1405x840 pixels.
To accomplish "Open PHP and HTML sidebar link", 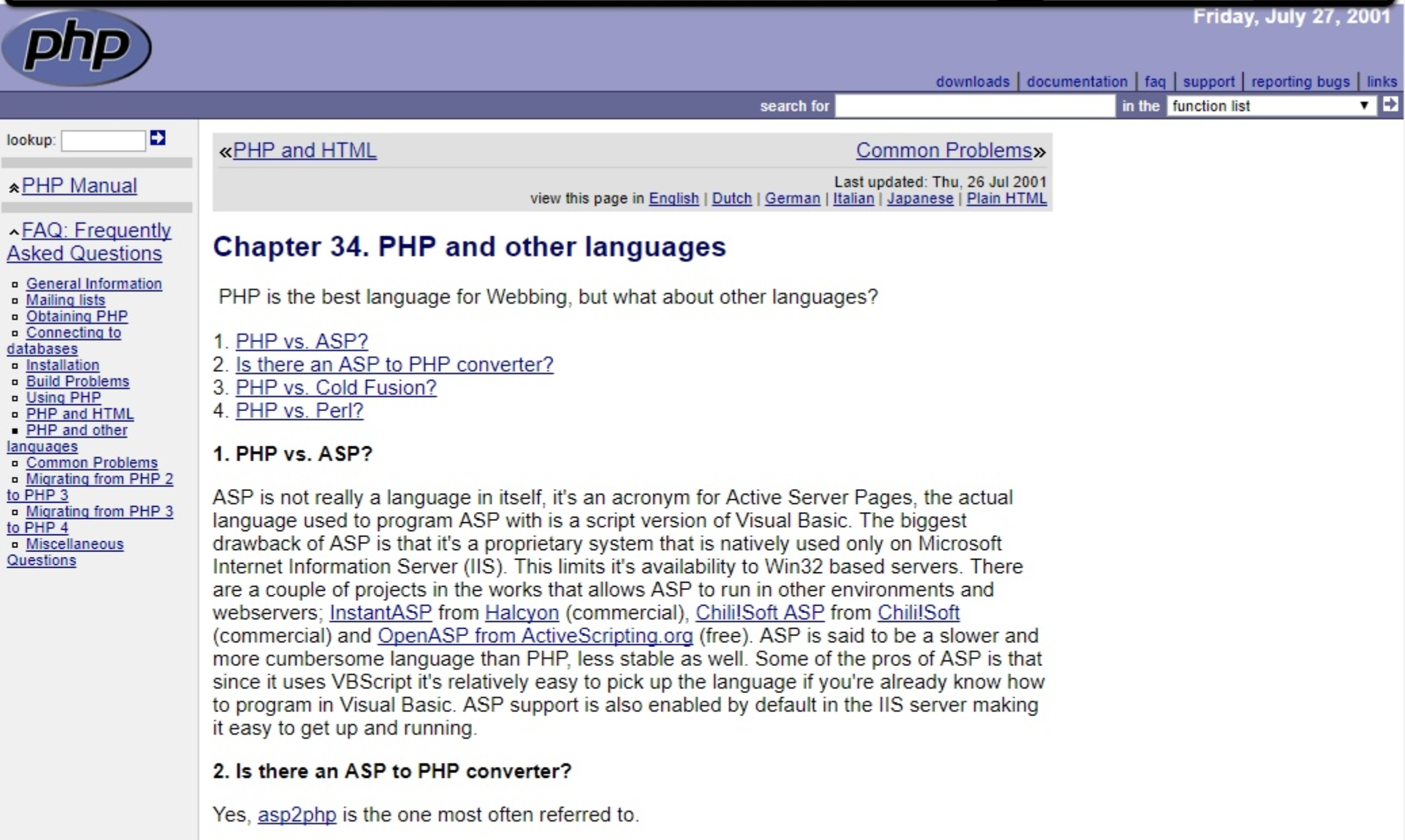I will click(x=79, y=414).
